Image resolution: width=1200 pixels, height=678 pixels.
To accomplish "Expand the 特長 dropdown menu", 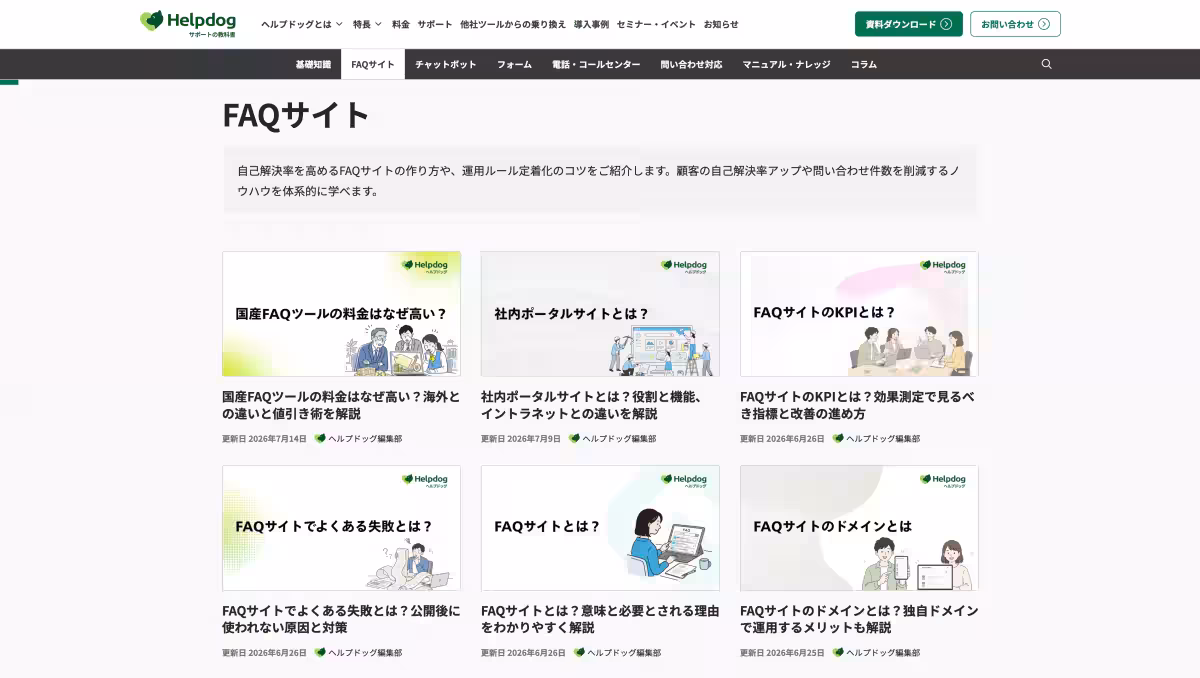I will [367, 24].
